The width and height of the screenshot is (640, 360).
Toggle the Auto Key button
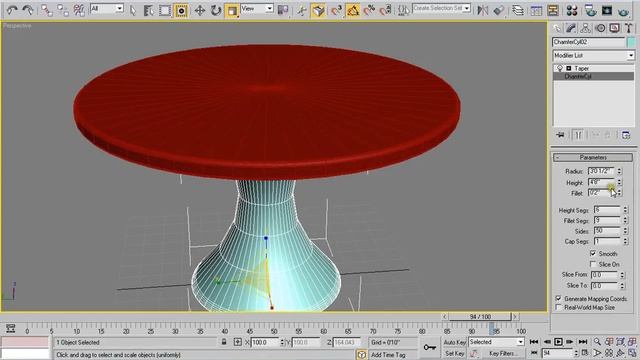click(x=454, y=342)
